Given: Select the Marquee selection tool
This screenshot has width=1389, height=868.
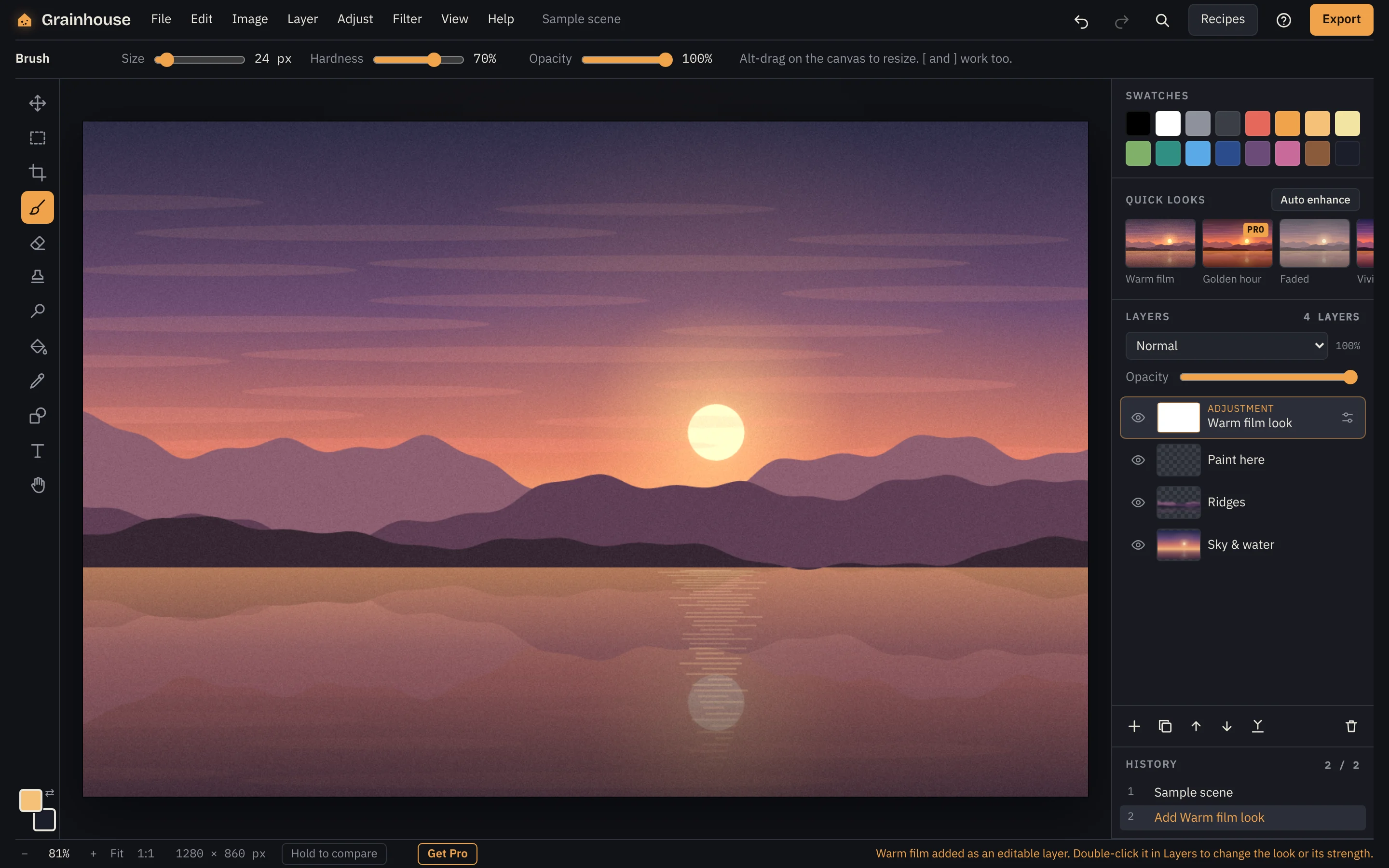Looking at the screenshot, I should pos(37,138).
